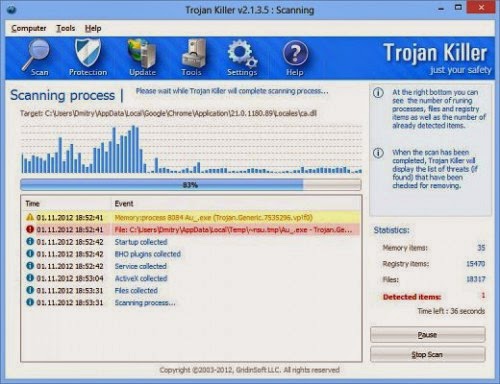Click the Target file path text

point(168,113)
